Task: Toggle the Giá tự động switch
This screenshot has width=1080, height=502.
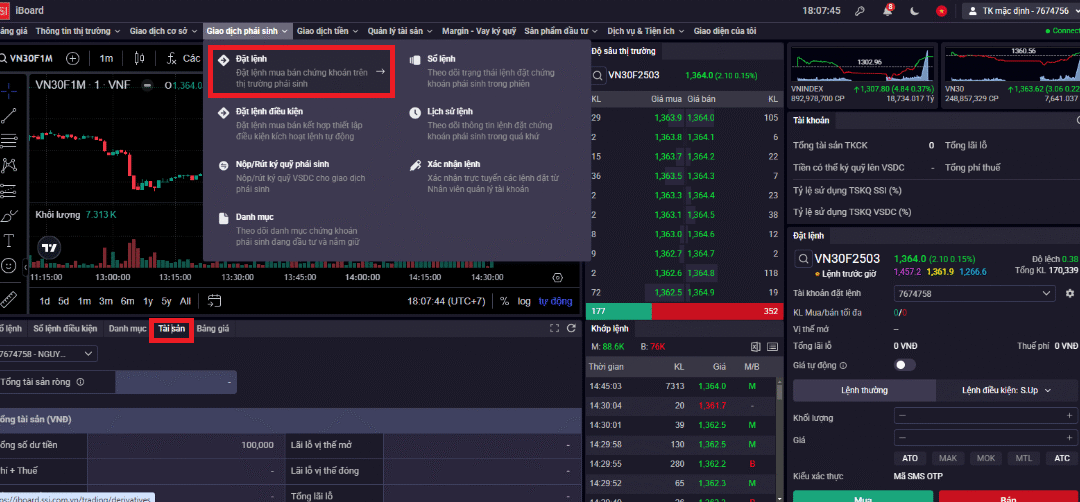Action: tap(904, 365)
